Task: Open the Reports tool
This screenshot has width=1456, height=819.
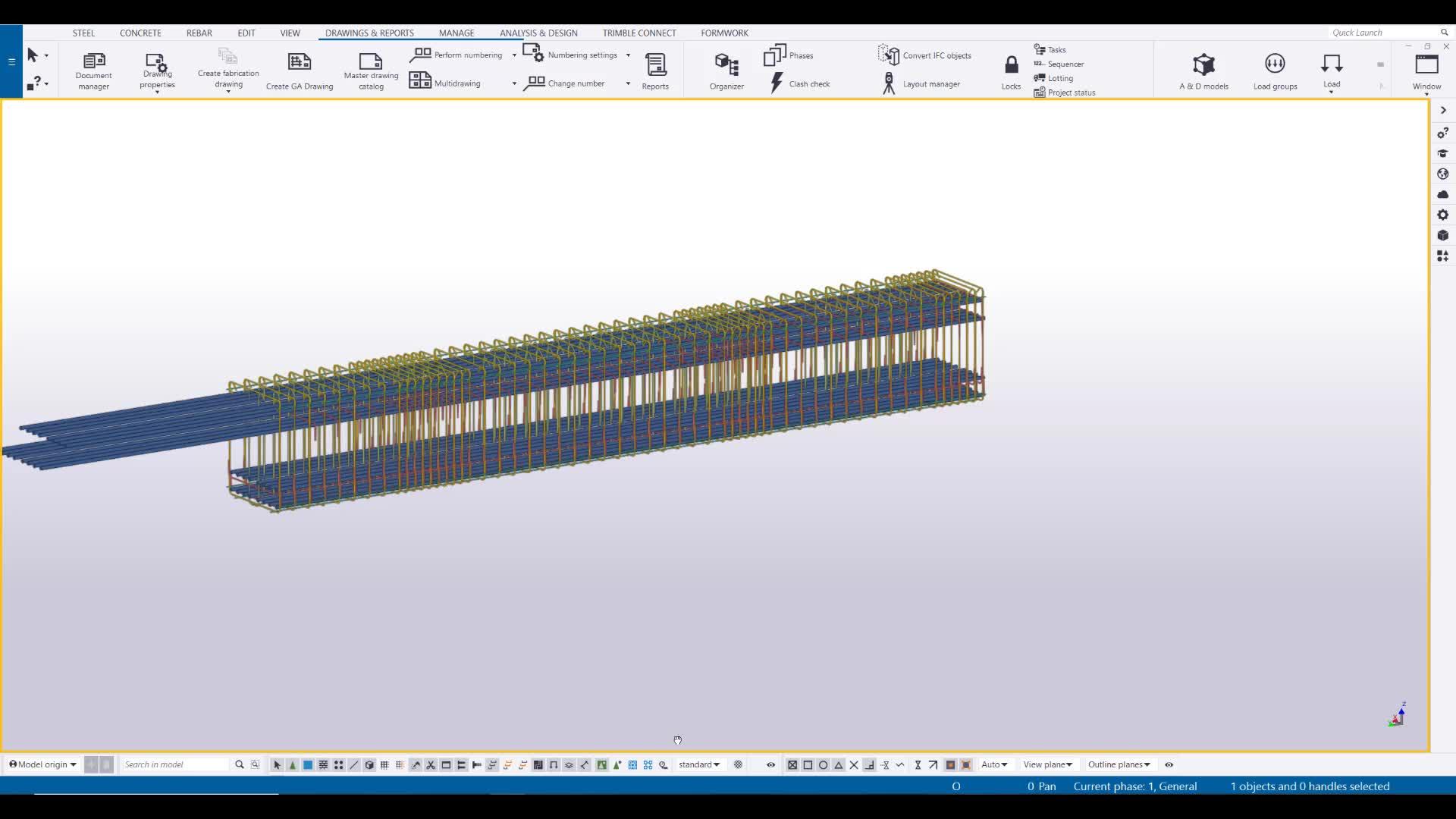Action: click(x=654, y=70)
